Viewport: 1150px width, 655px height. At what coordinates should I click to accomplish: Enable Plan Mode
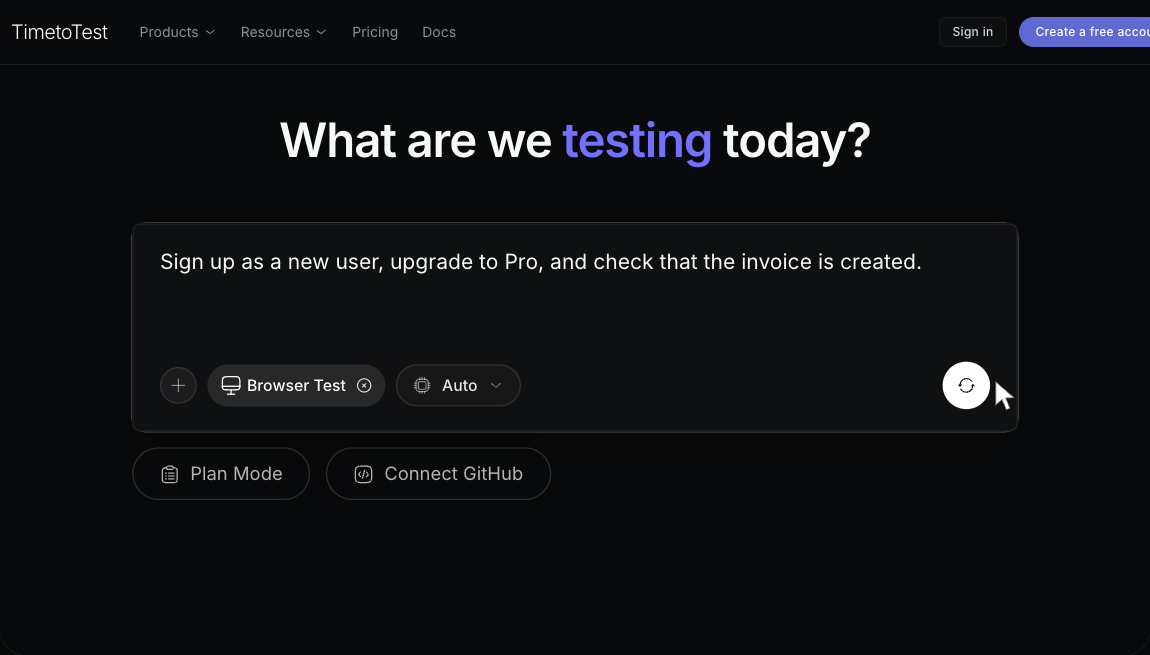click(221, 474)
